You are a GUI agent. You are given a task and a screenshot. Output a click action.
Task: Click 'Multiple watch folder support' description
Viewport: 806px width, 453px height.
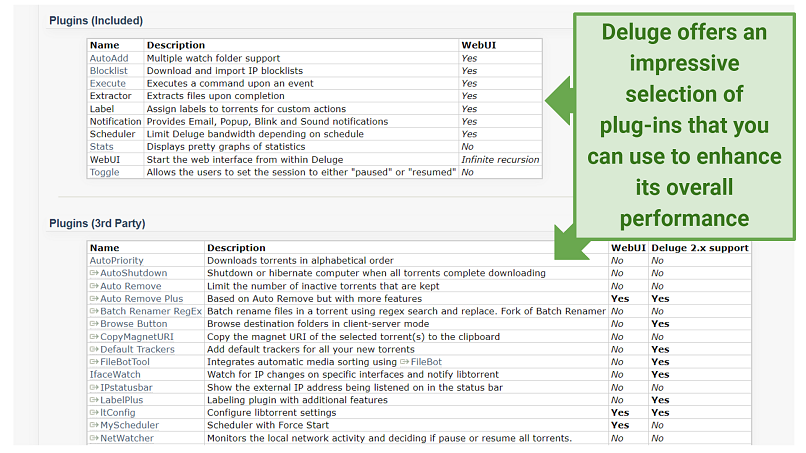point(213,58)
